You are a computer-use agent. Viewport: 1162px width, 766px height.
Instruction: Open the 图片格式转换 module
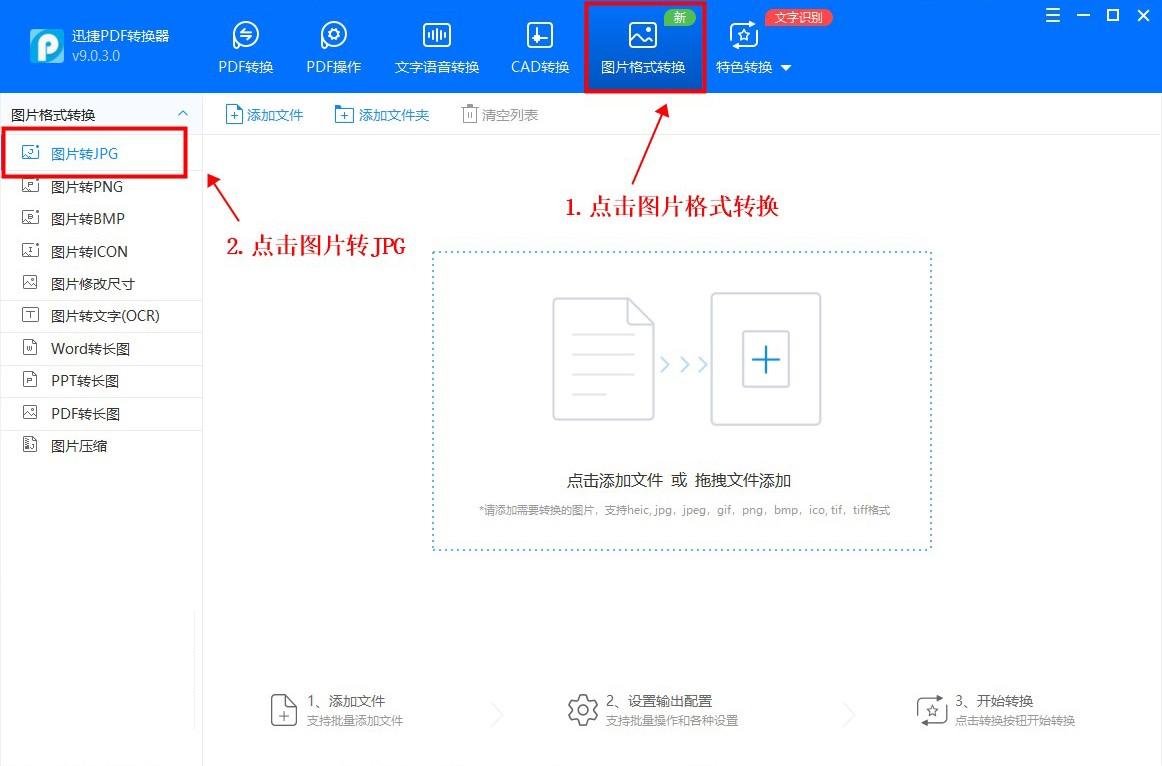(x=644, y=45)
